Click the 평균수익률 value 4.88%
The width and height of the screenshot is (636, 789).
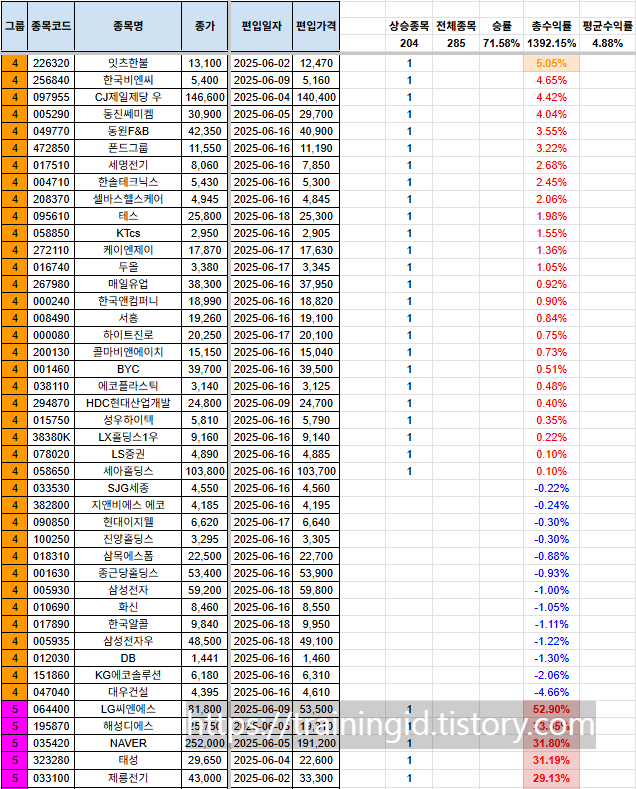[607, 43]
